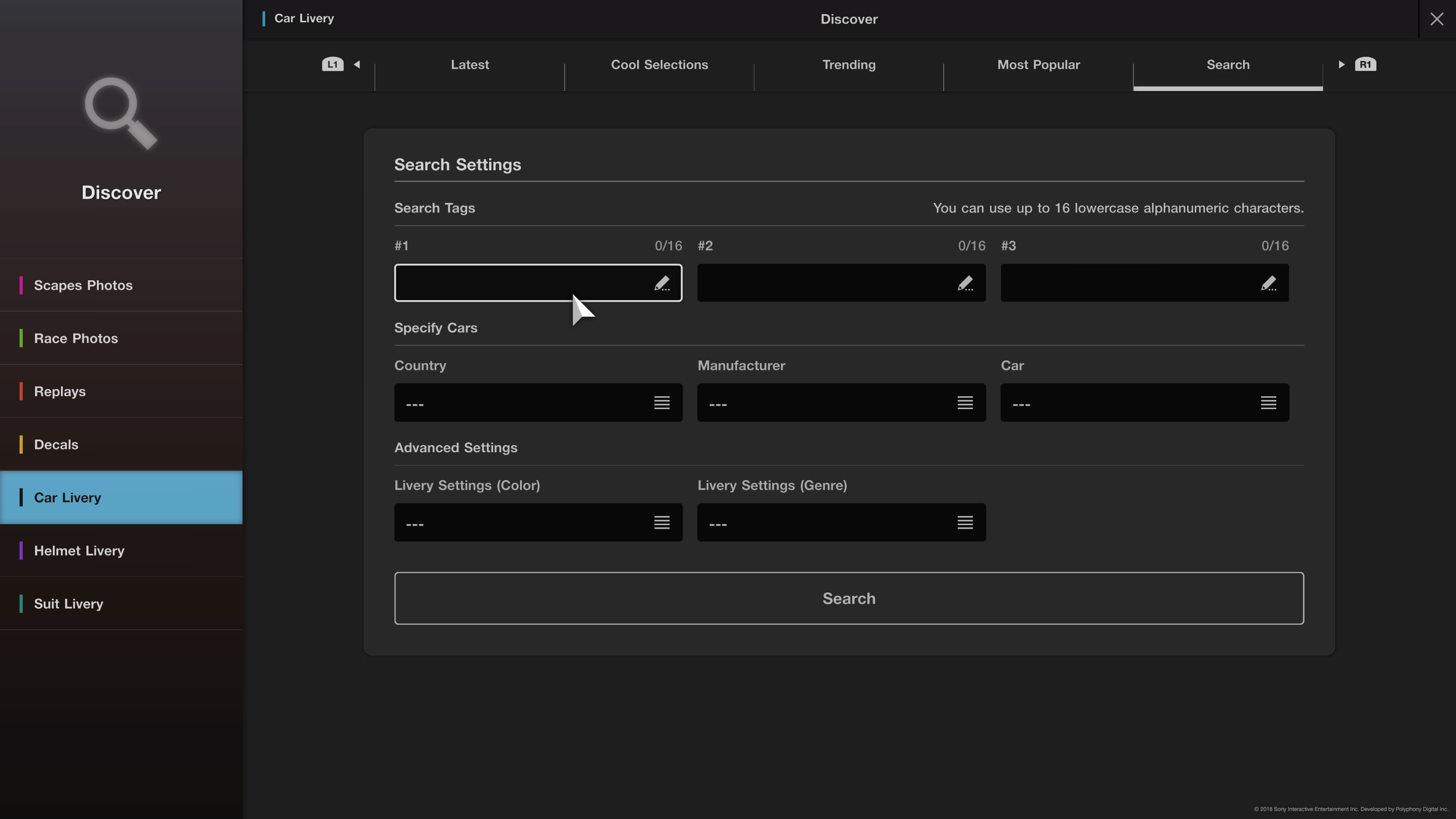Open the Livery Settings (Genre) list icon

[965, 522]
